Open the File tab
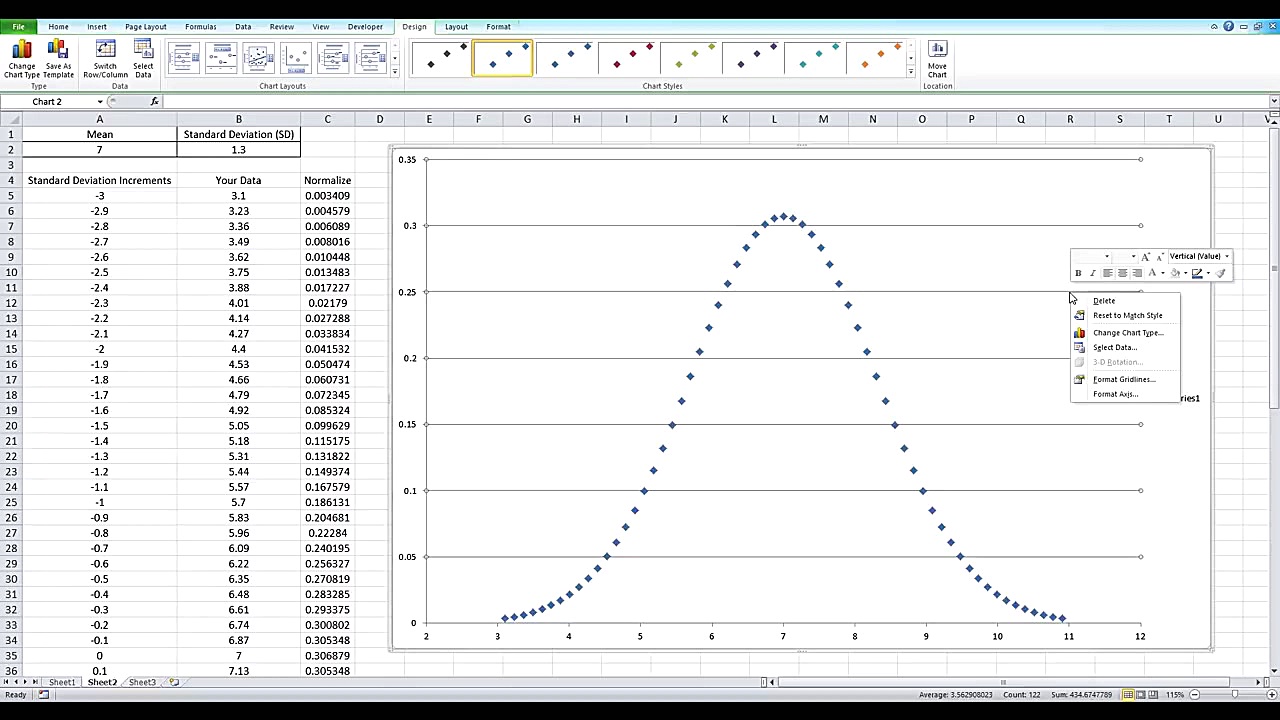Image resolution: width=1280 pixels, height=720 pixels. click(18, 27)
